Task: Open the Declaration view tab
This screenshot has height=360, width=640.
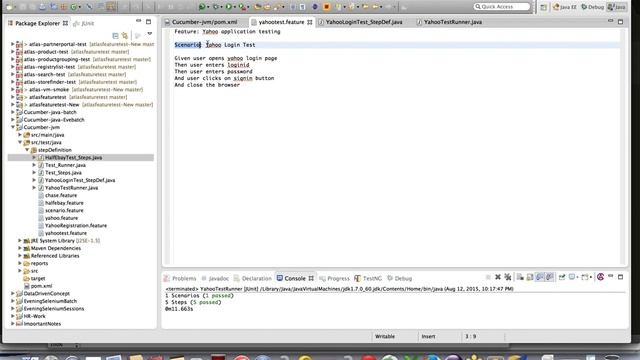Action: click(x=253, y=278)
